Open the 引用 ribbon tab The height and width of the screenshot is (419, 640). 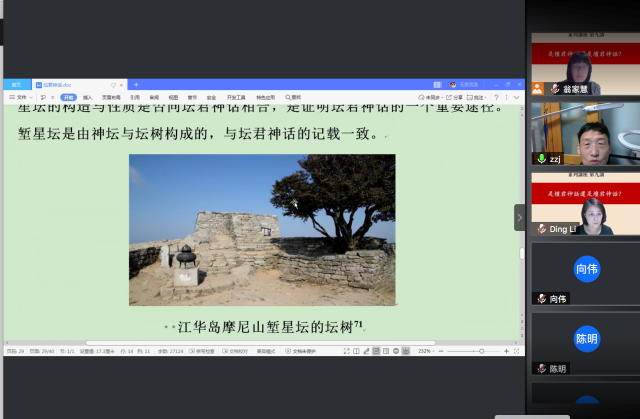[x=135, y=98]
